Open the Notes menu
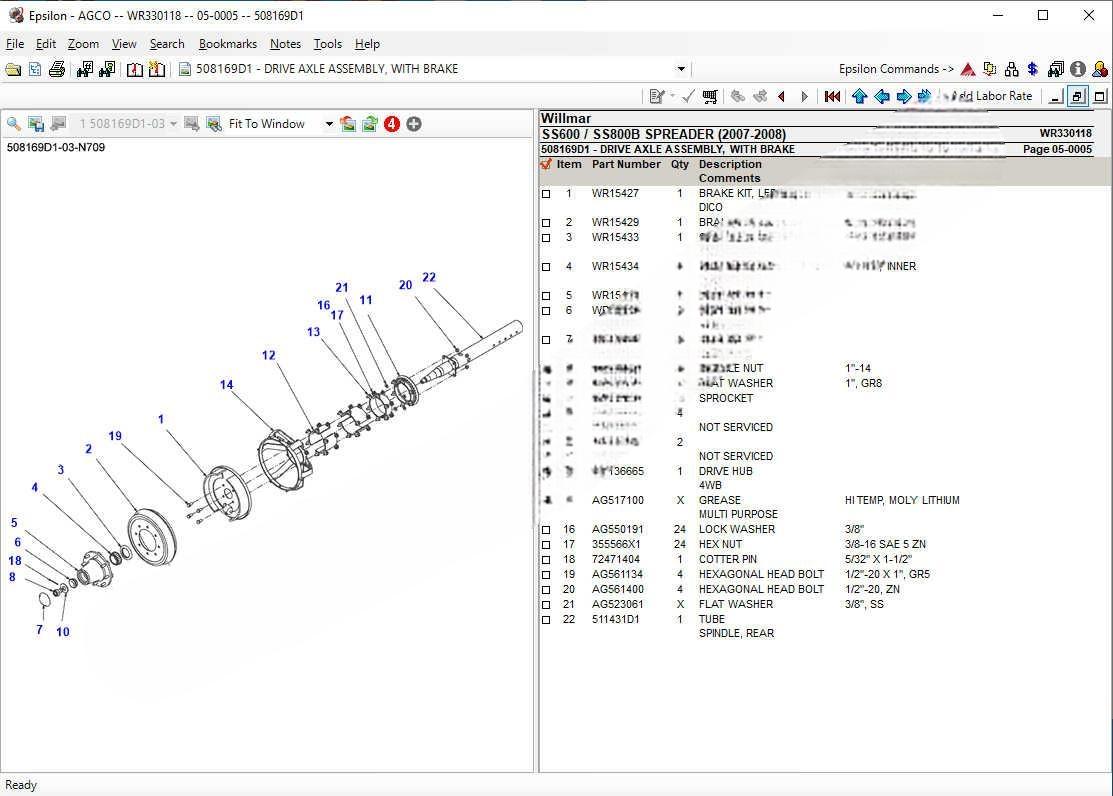Viewport: 1113px width, 796px height. pos(285,44)
